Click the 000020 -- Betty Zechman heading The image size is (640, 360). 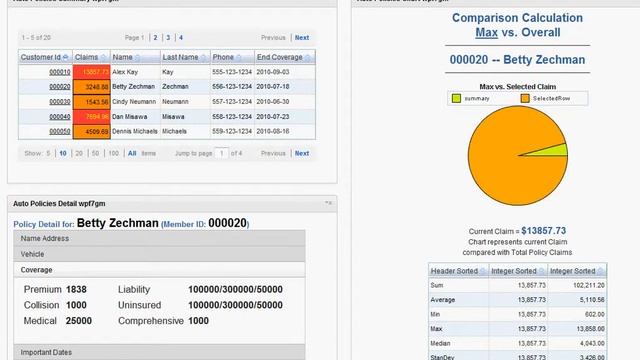point(517,60)
